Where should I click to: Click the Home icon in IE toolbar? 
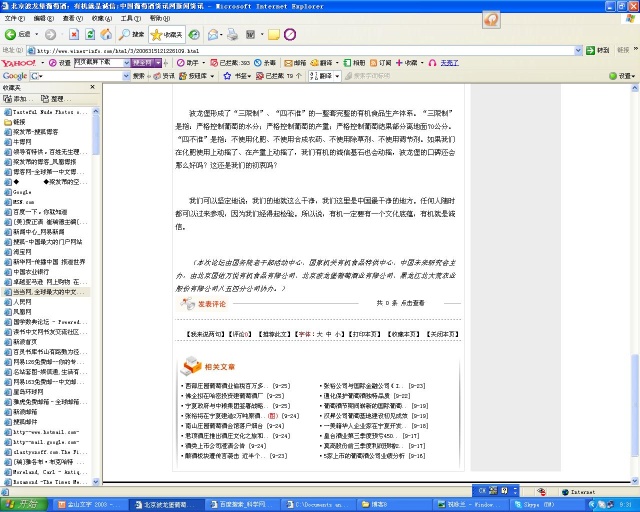(105, 34)
